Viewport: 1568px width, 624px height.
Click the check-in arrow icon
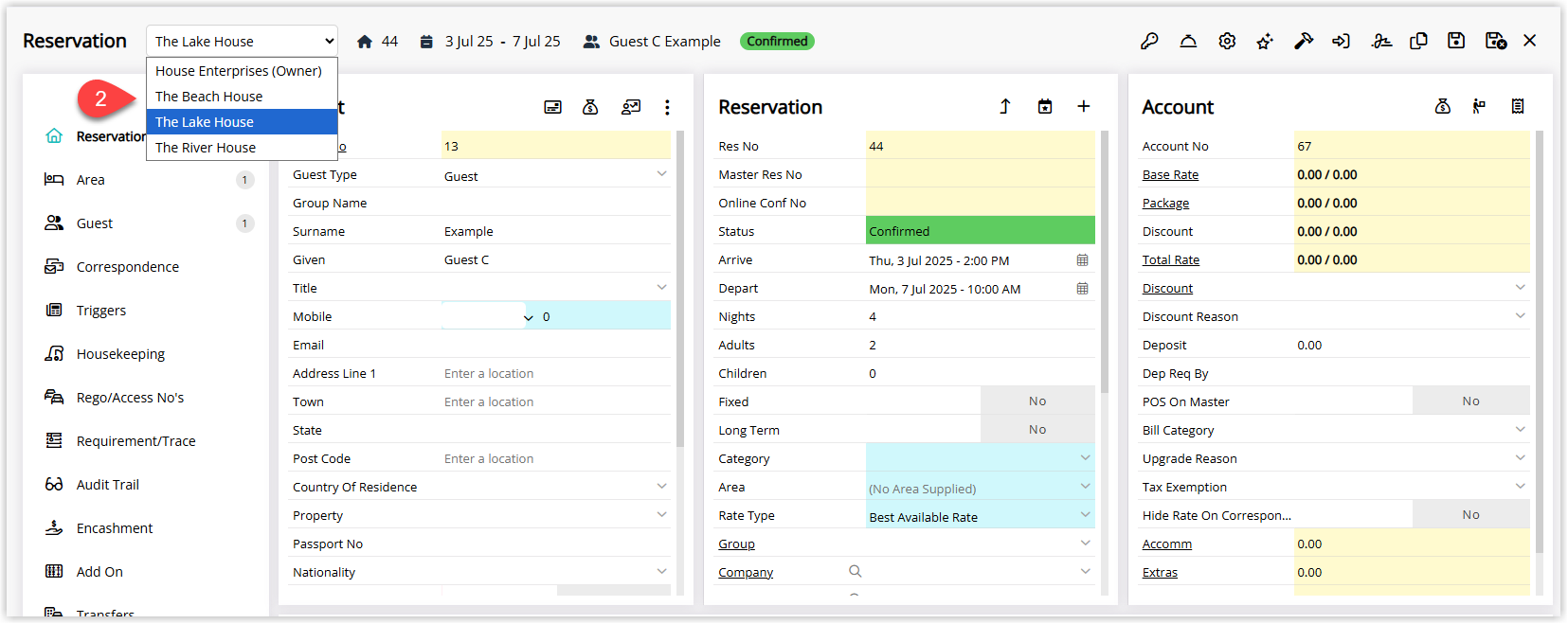click(x=1342, y=41)
